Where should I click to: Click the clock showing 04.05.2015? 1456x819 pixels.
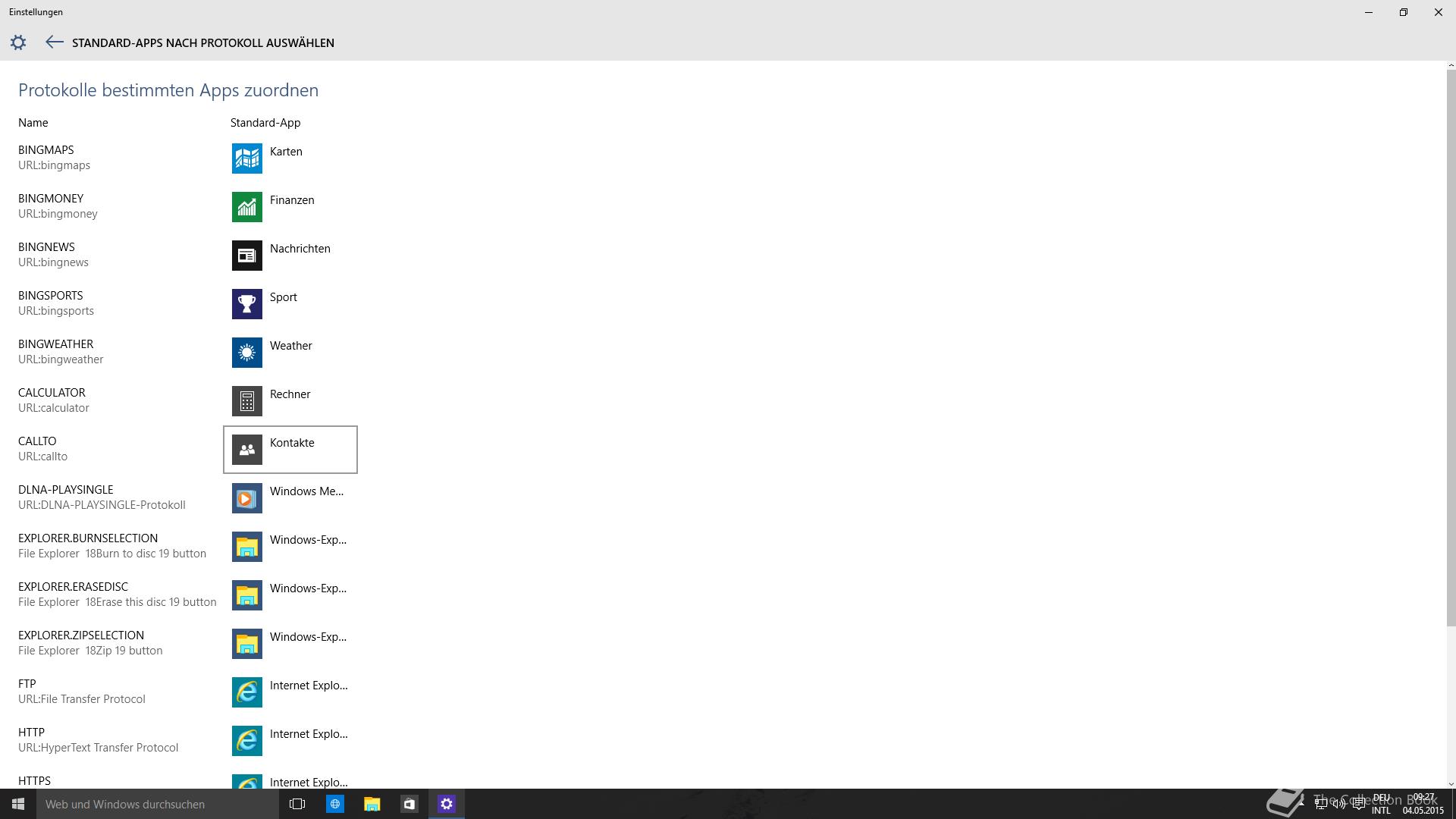click(x=1423, y=804)
